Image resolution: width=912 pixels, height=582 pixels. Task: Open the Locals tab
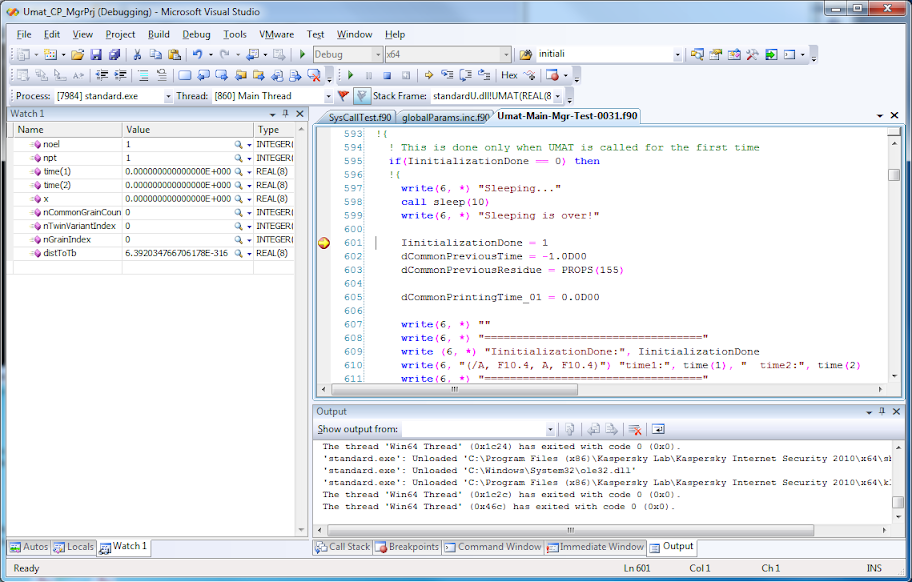(74, 547)
